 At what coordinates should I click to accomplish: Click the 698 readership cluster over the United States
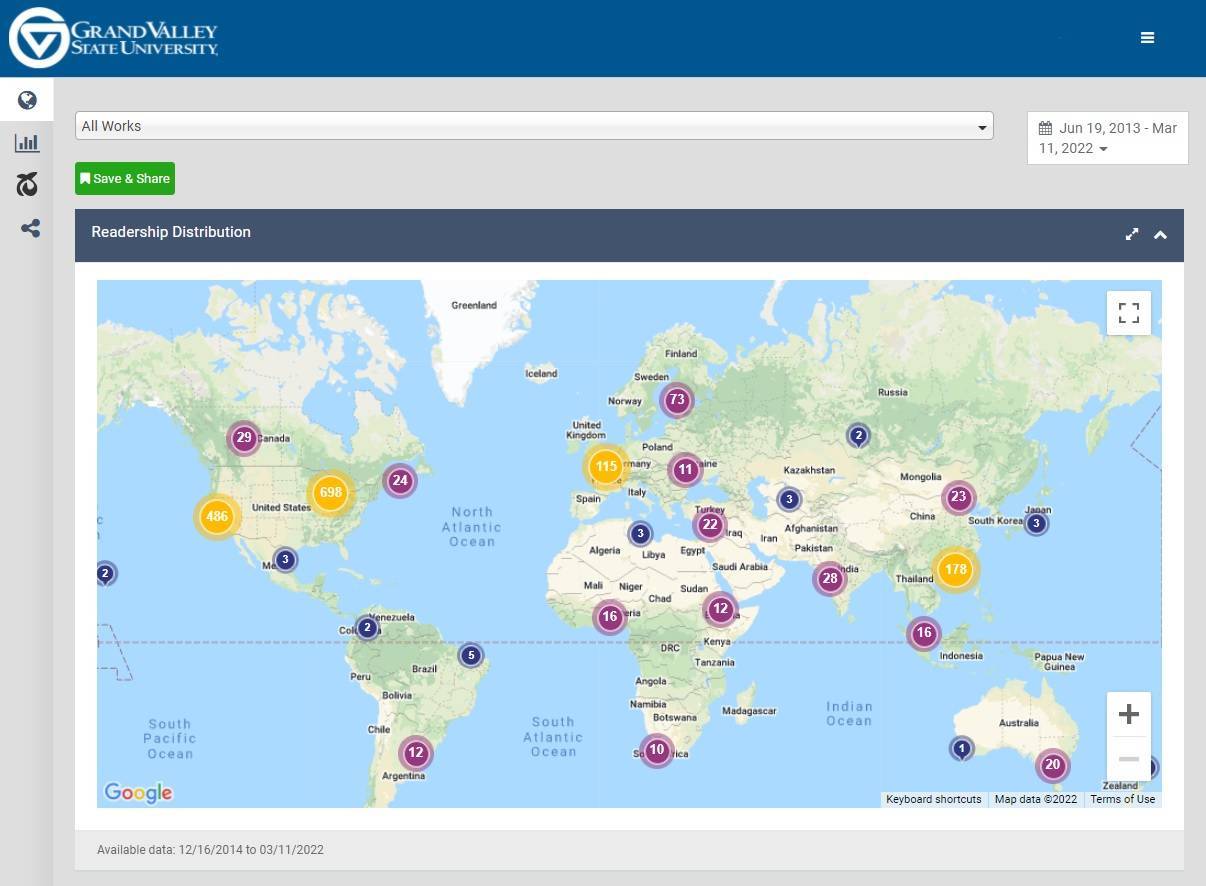tap(330, 492)
